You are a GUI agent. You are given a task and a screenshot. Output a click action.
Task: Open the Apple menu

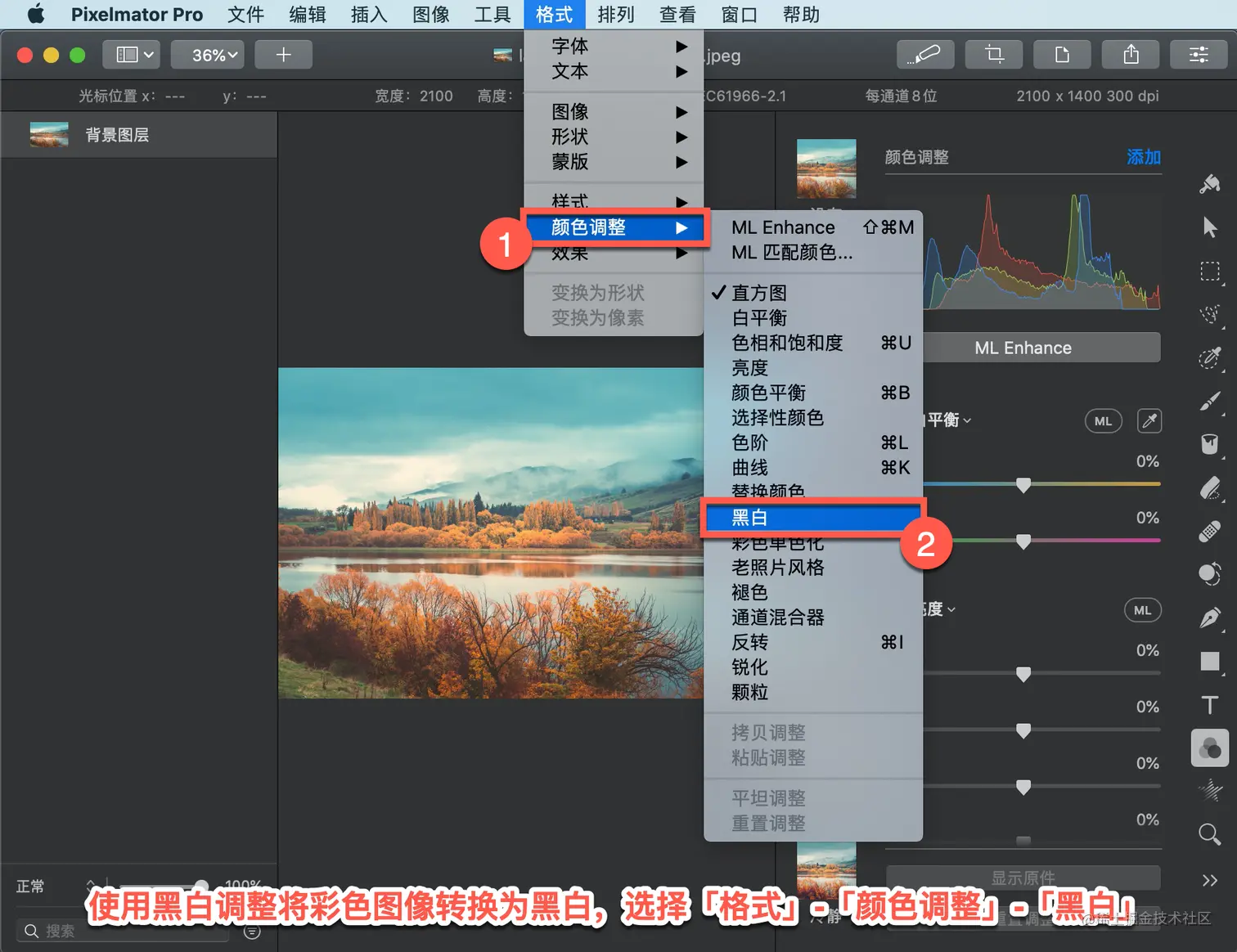[x=36, y=14]
